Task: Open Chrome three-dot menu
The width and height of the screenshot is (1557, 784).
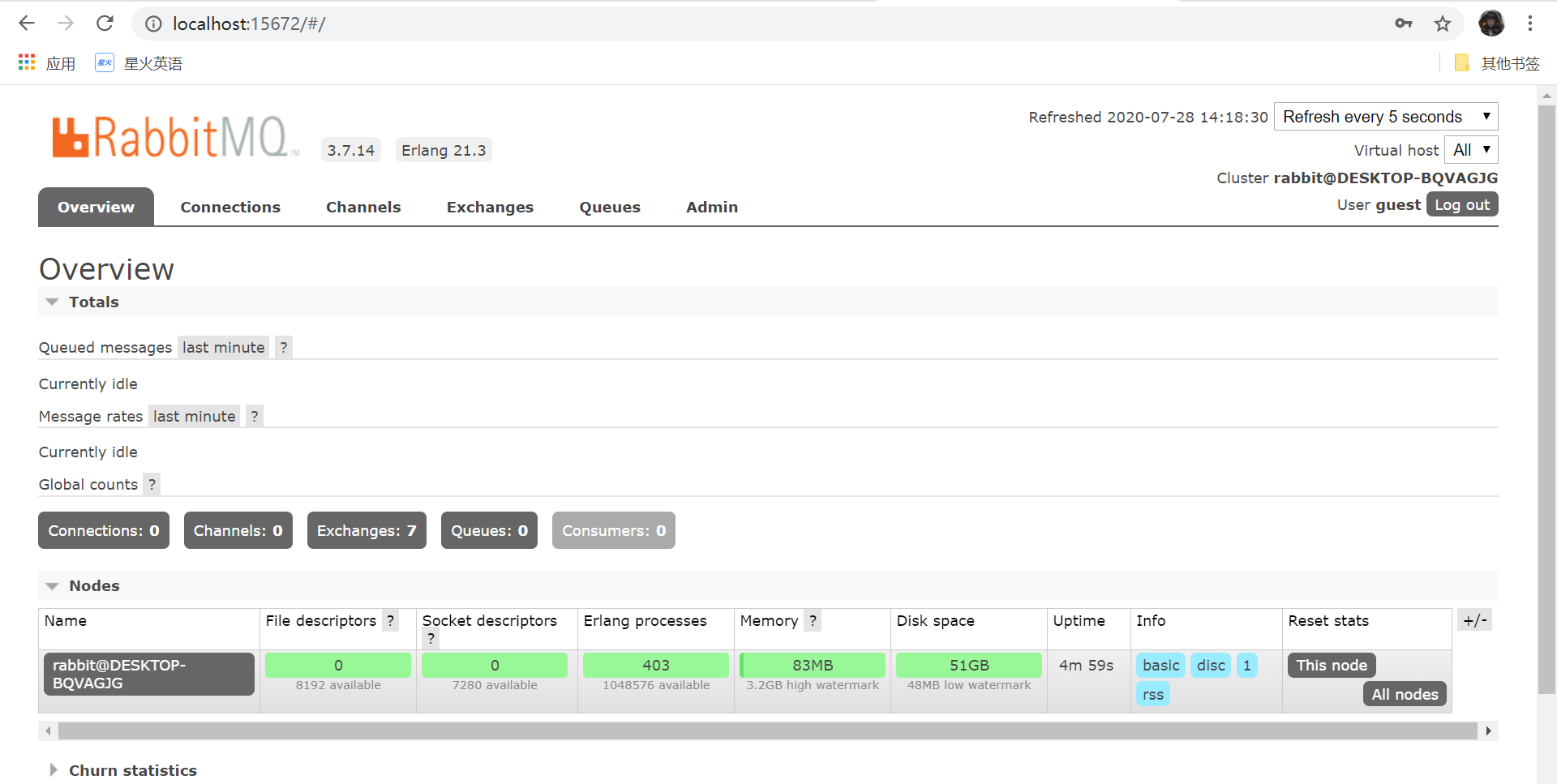Action: click(x=1530, y=24)
